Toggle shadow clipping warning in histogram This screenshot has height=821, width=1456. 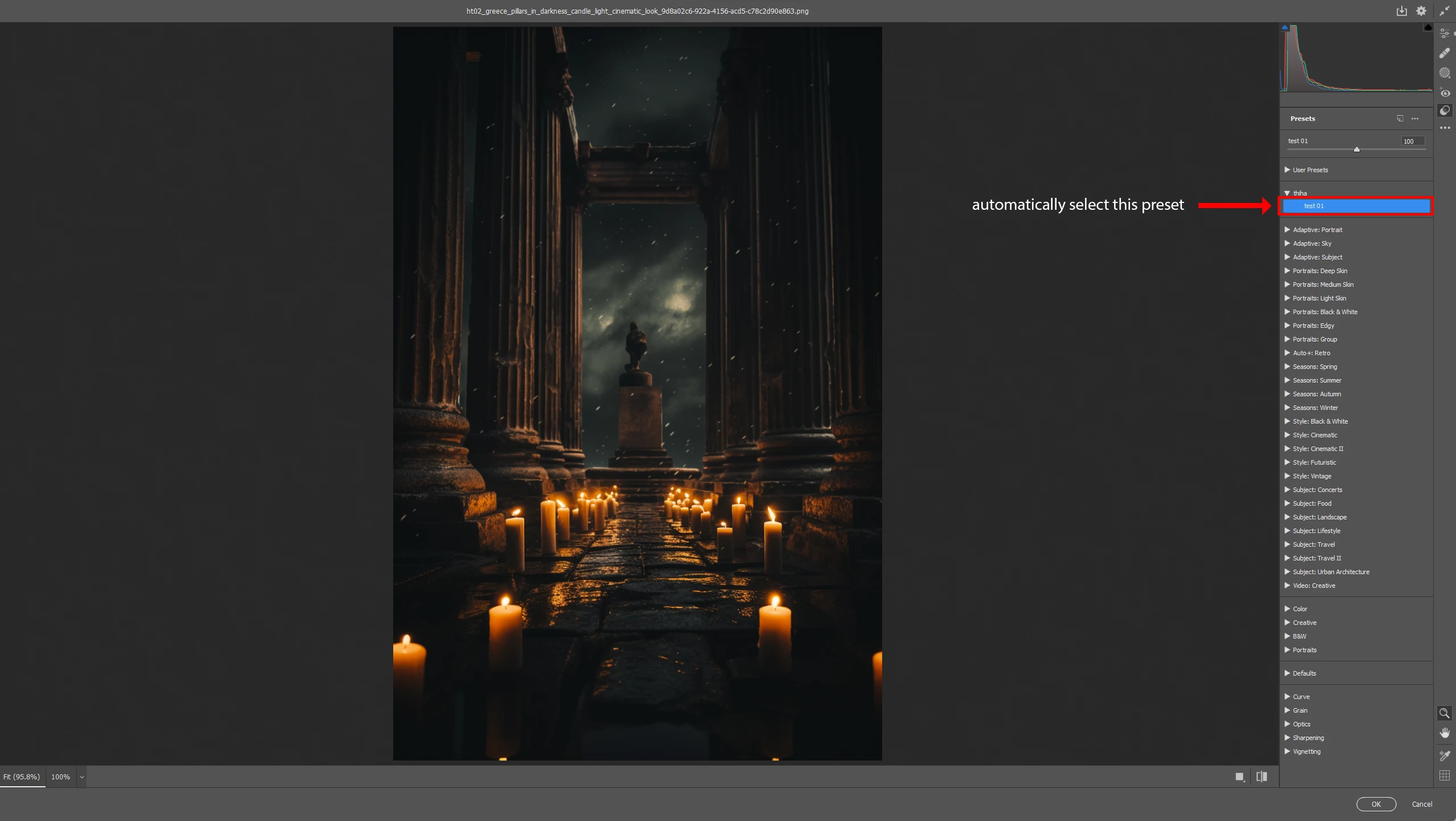[x=1284, y=27]
